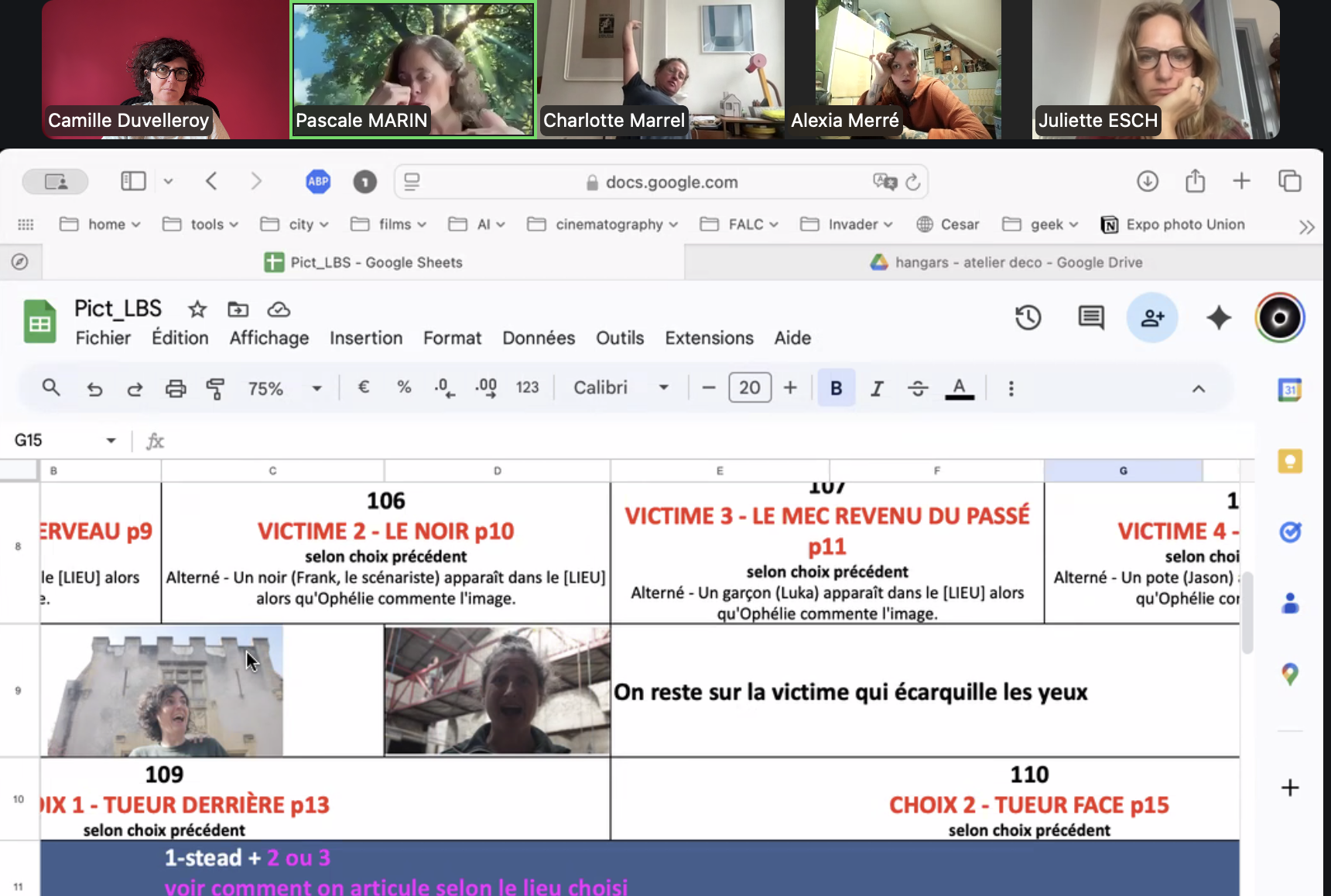Open the comments panel icon
This screenshot has height=896, width=1331.
(x=1091, y=317)
